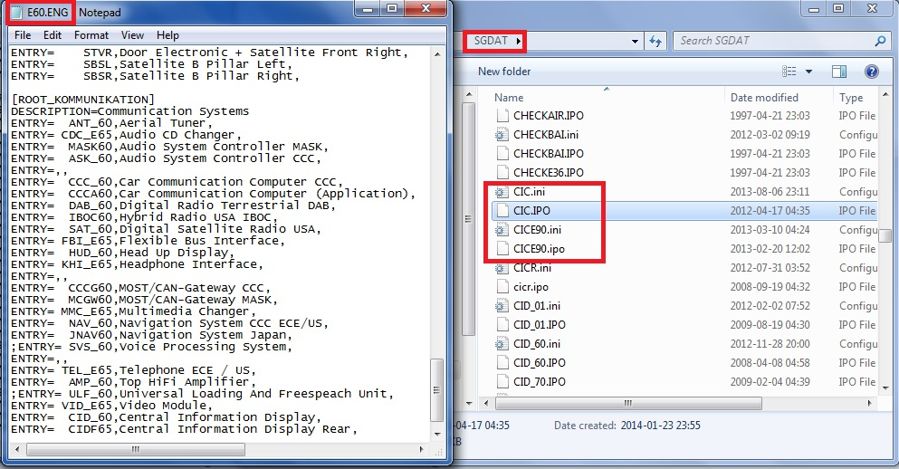The height and width of the screenshot is (469, 899).
Task: Open the Notepad Edit menu
Action: (x=52, y=35)
